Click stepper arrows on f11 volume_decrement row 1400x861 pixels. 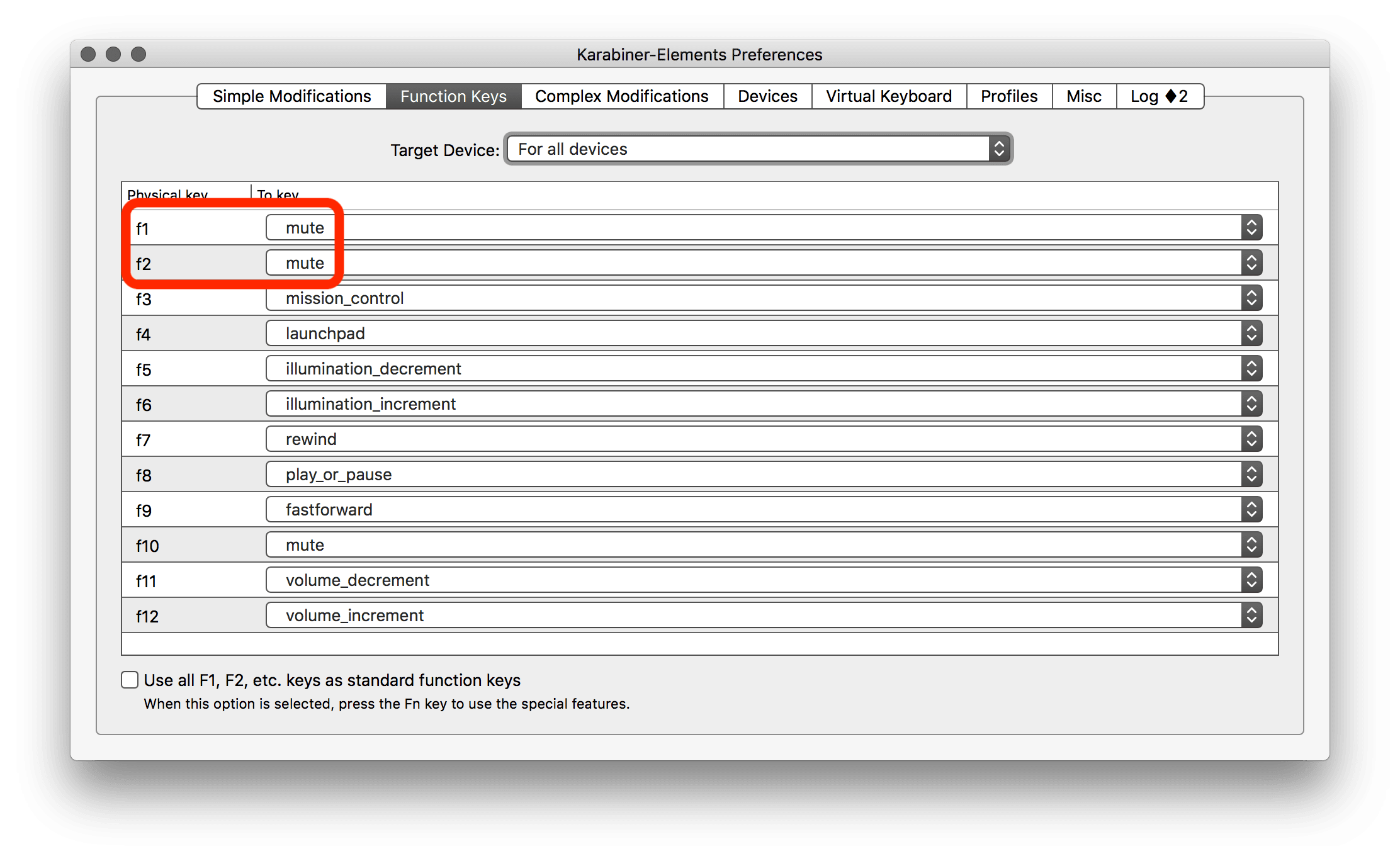point(1251,580)
